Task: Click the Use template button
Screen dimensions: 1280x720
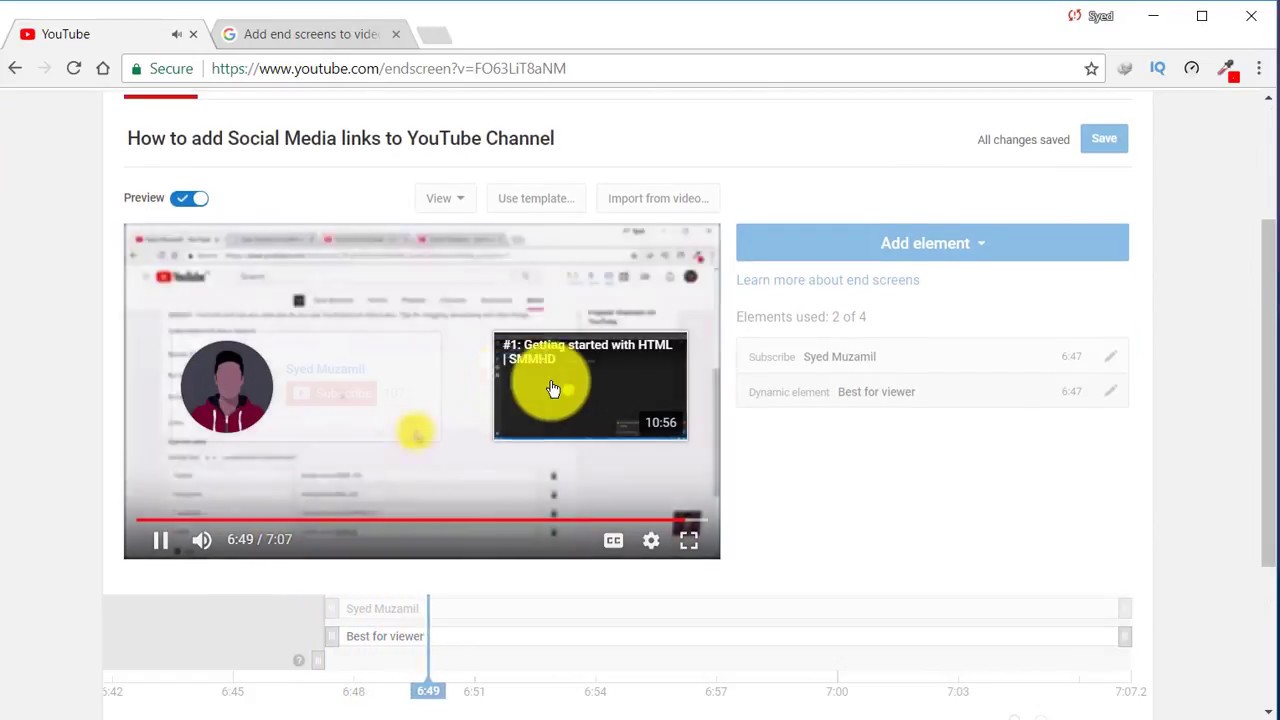Action: coord(536,198)
